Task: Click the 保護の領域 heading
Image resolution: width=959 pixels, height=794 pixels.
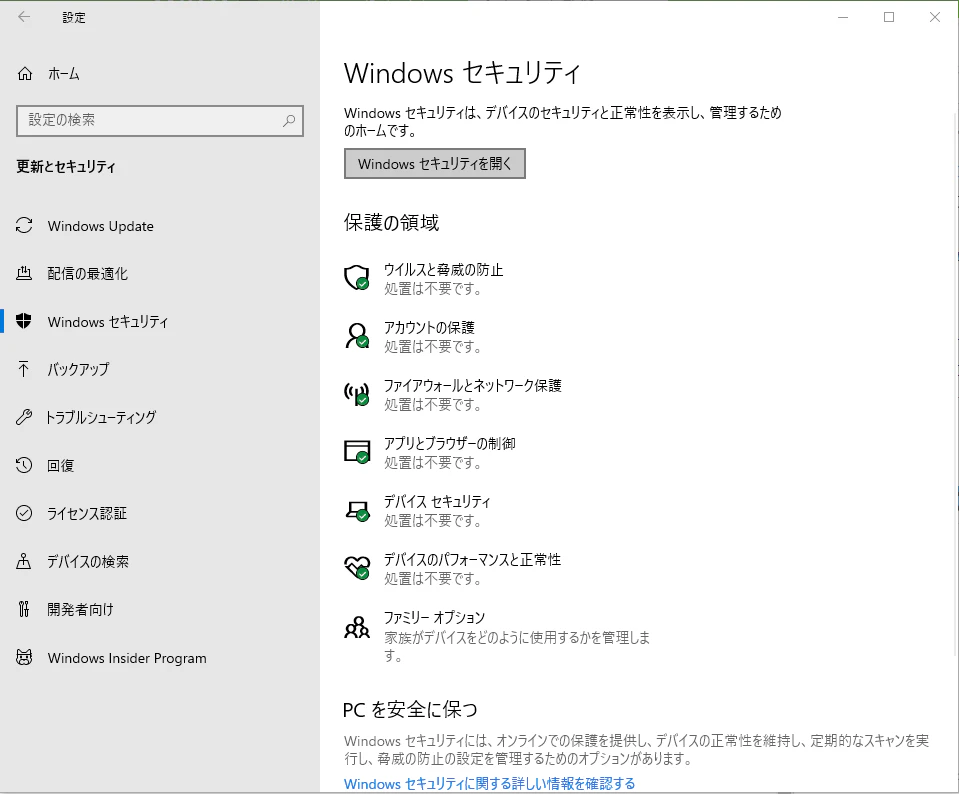Action: point(391,222)
